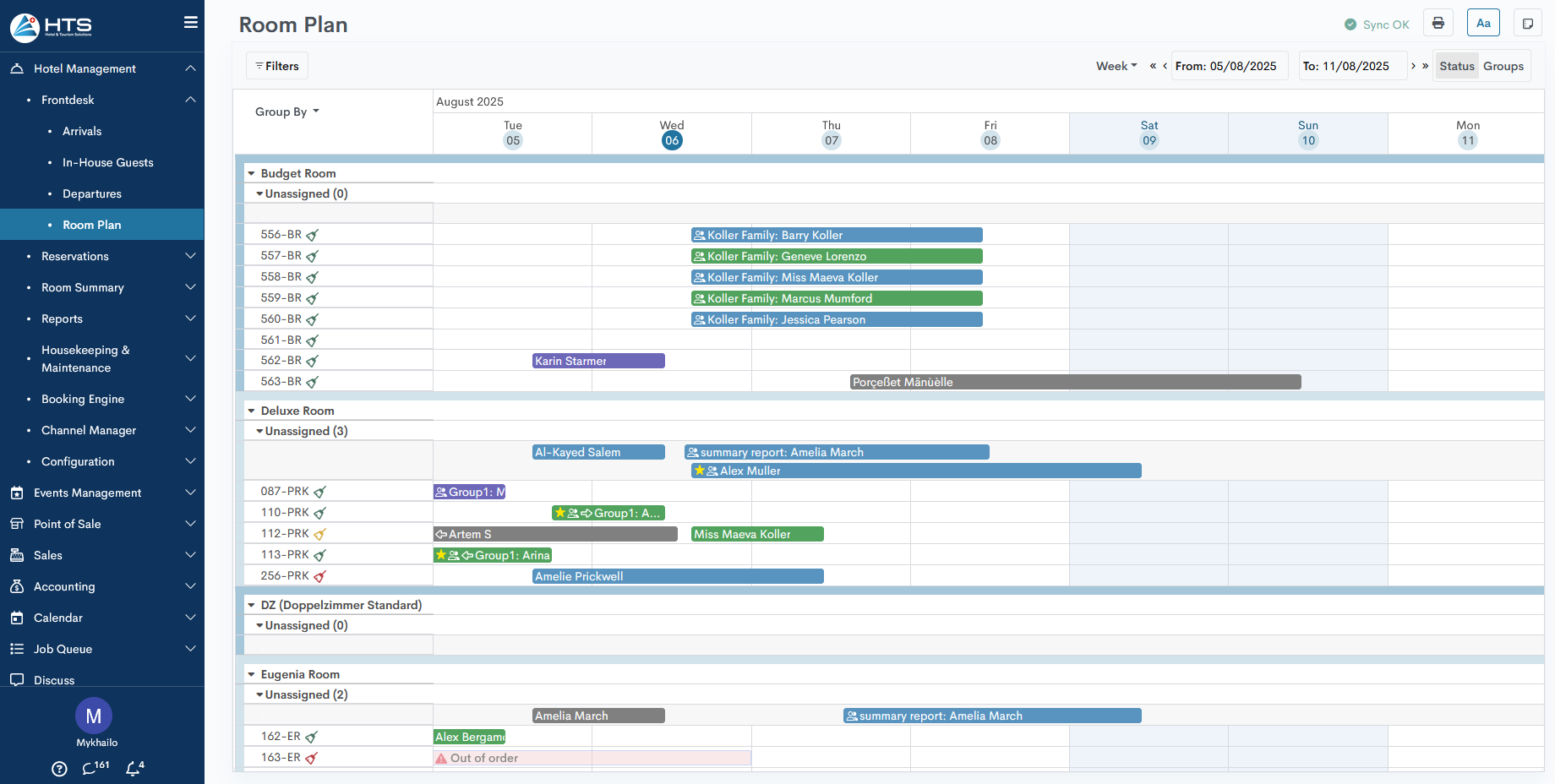The image size is (1555, 784).
Task: Open the Week range dropdown
Action: (1116, 66)
